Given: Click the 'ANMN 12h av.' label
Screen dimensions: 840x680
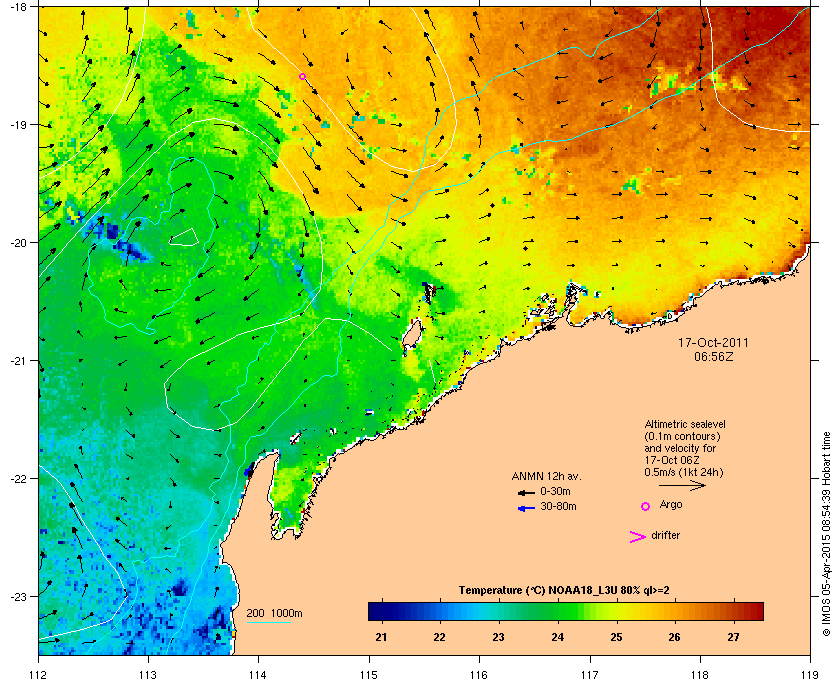Looking at the screenshot, I should [546, 476].
